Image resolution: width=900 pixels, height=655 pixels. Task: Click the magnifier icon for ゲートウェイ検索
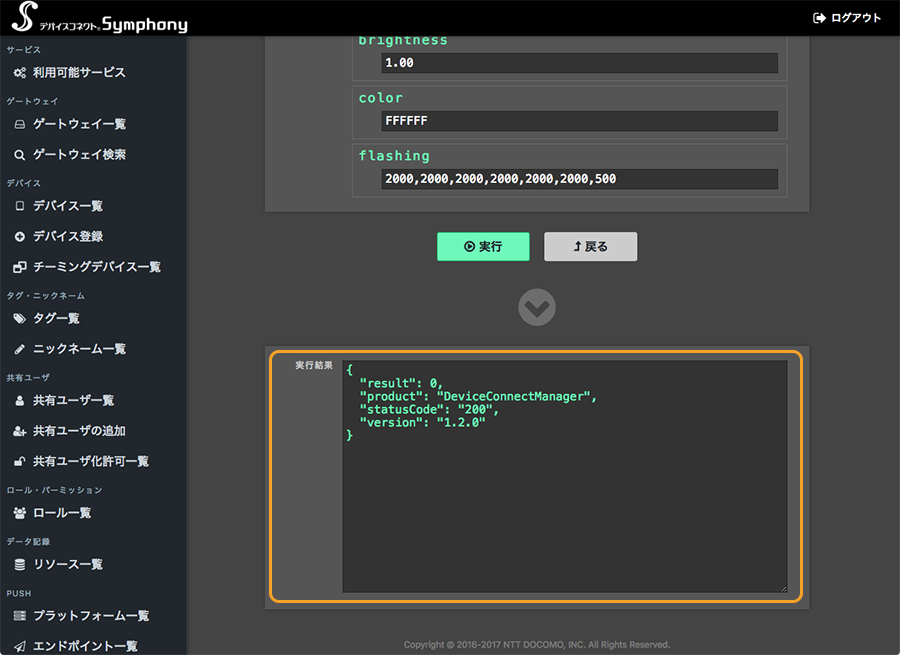click(x=20, y=155)
